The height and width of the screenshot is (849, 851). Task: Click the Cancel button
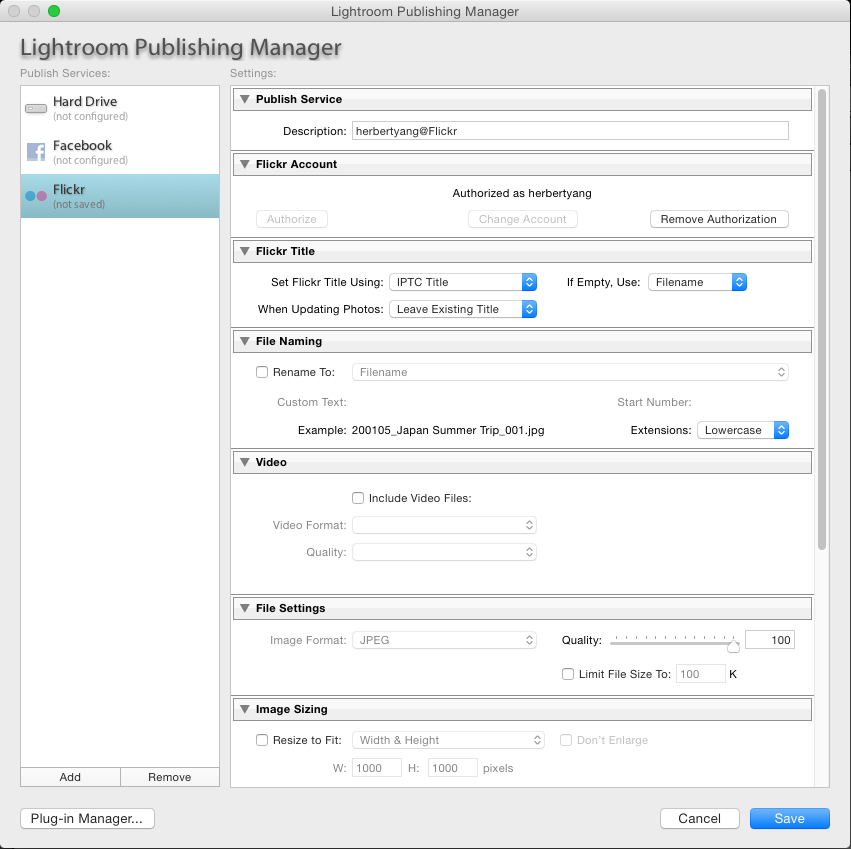pos(700,819)
